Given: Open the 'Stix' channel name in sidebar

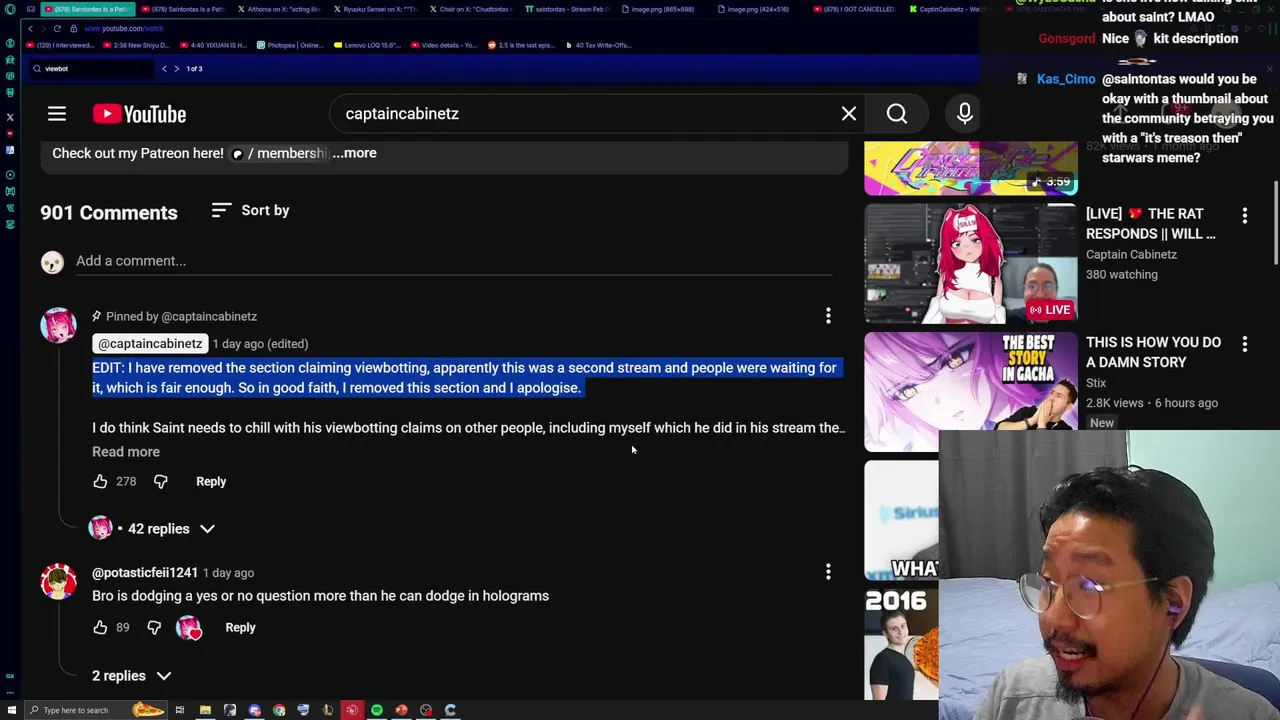Looking at the screenshot, I should (1096, 383).
